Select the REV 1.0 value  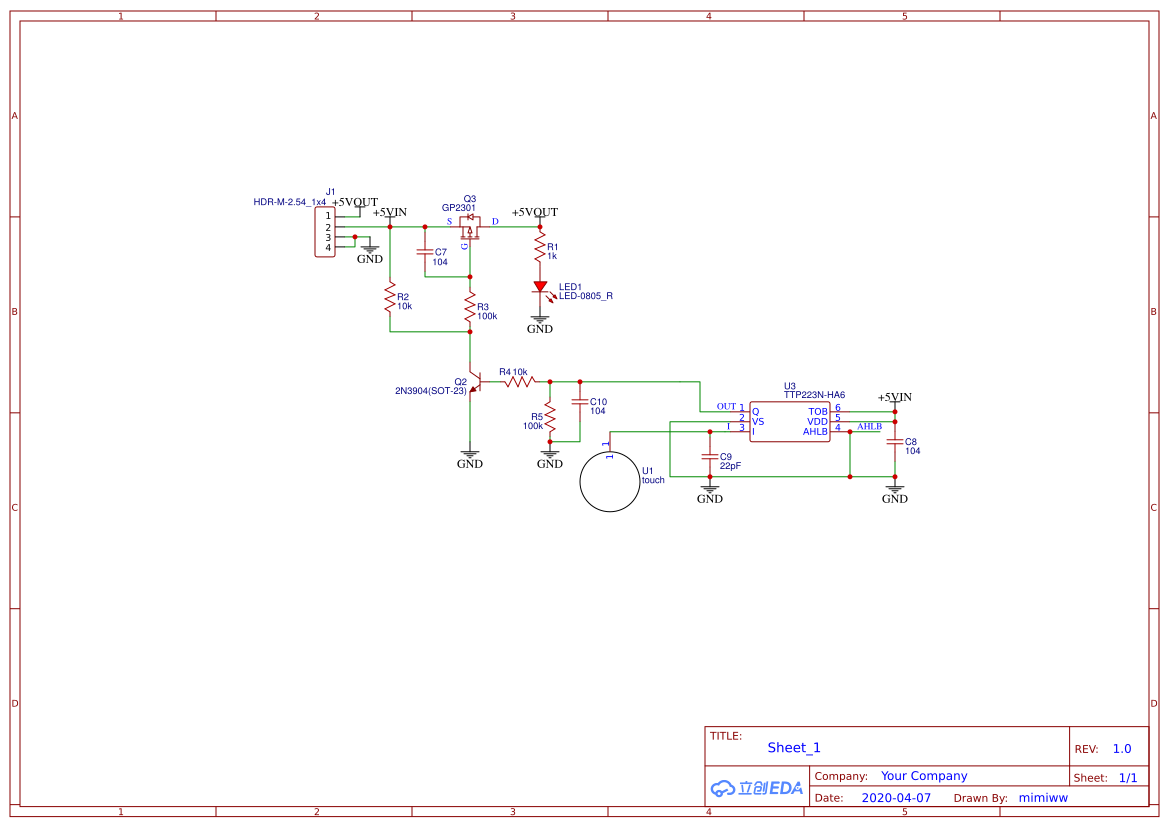[1122, 749]
